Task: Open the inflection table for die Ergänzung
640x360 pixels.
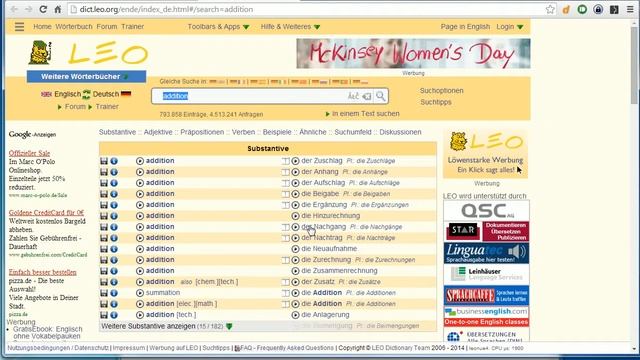Action: coord(286,205)
